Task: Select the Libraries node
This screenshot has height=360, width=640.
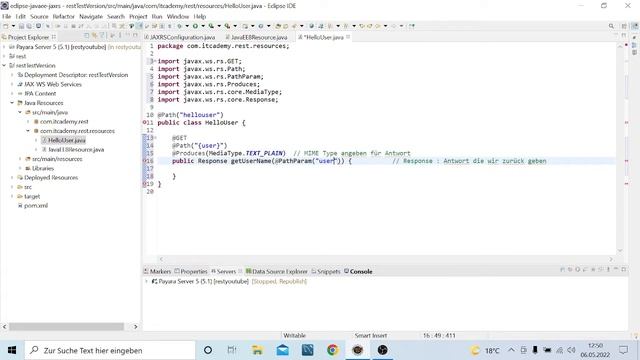Action: point(43,168)
